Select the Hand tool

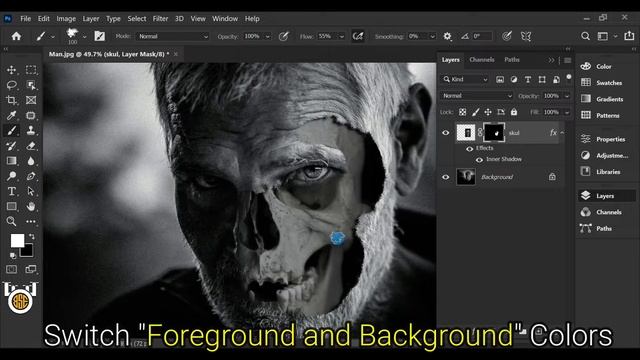click(x=31, y=206)
